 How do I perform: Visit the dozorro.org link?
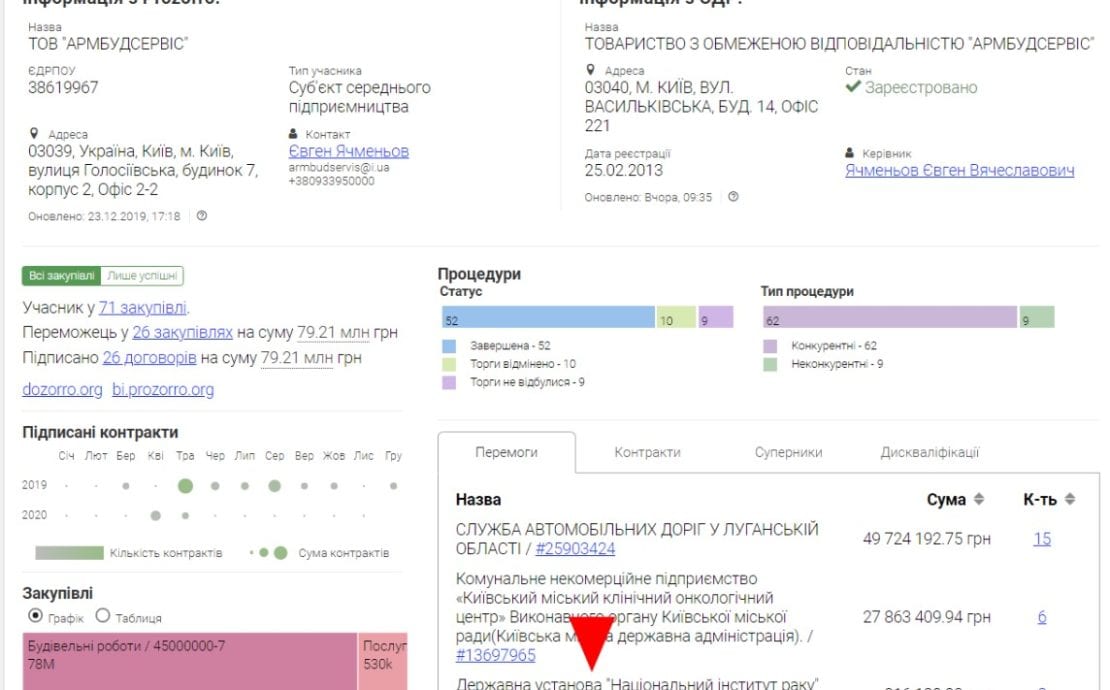(x=62, y=389)
